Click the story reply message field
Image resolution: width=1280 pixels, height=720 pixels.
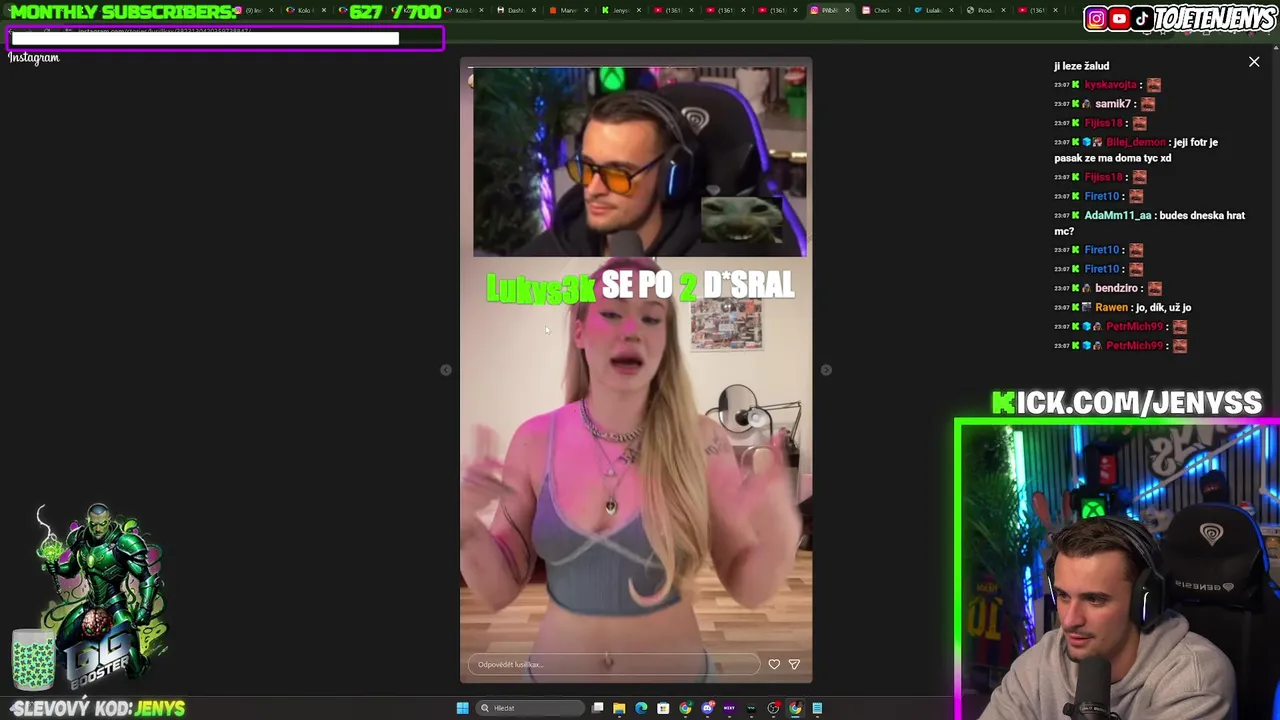pyautogui.click(x=614, y=664)
